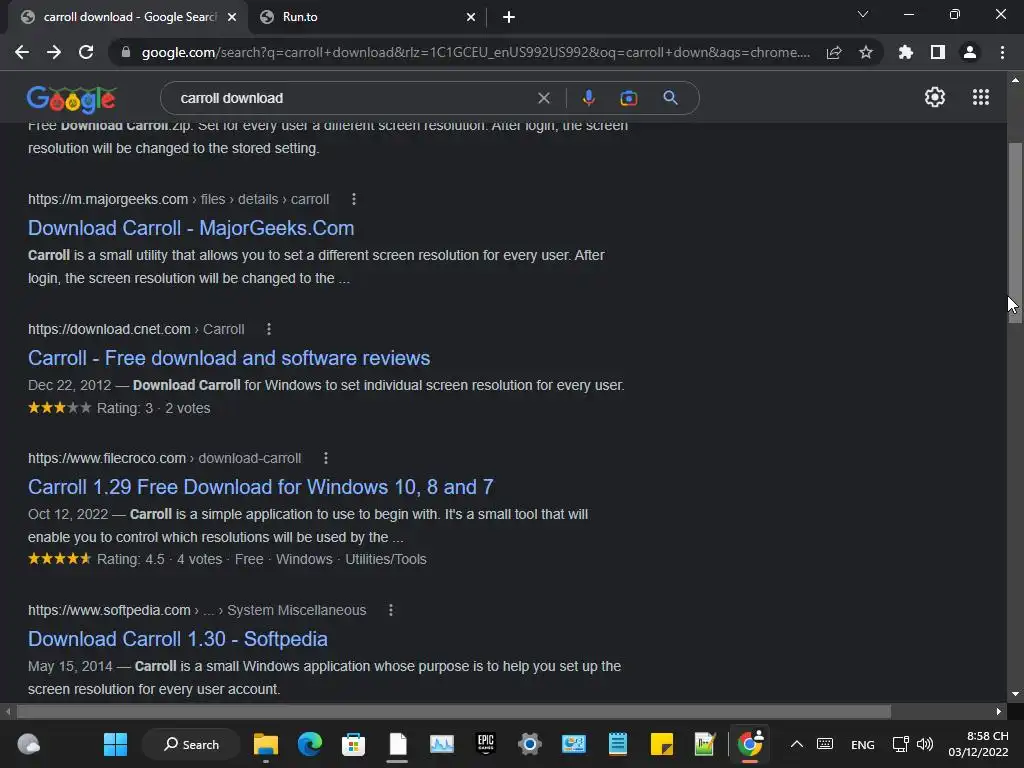
Task: Close the carroll download search tab
Action: pos(232,17)
